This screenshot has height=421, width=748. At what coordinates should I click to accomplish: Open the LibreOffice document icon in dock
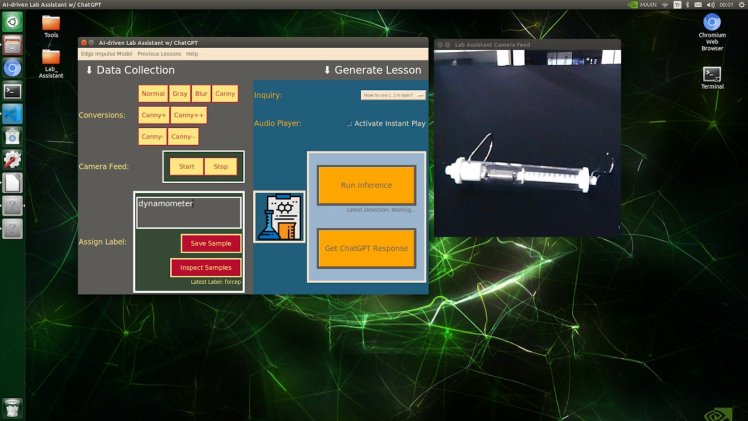12,183
